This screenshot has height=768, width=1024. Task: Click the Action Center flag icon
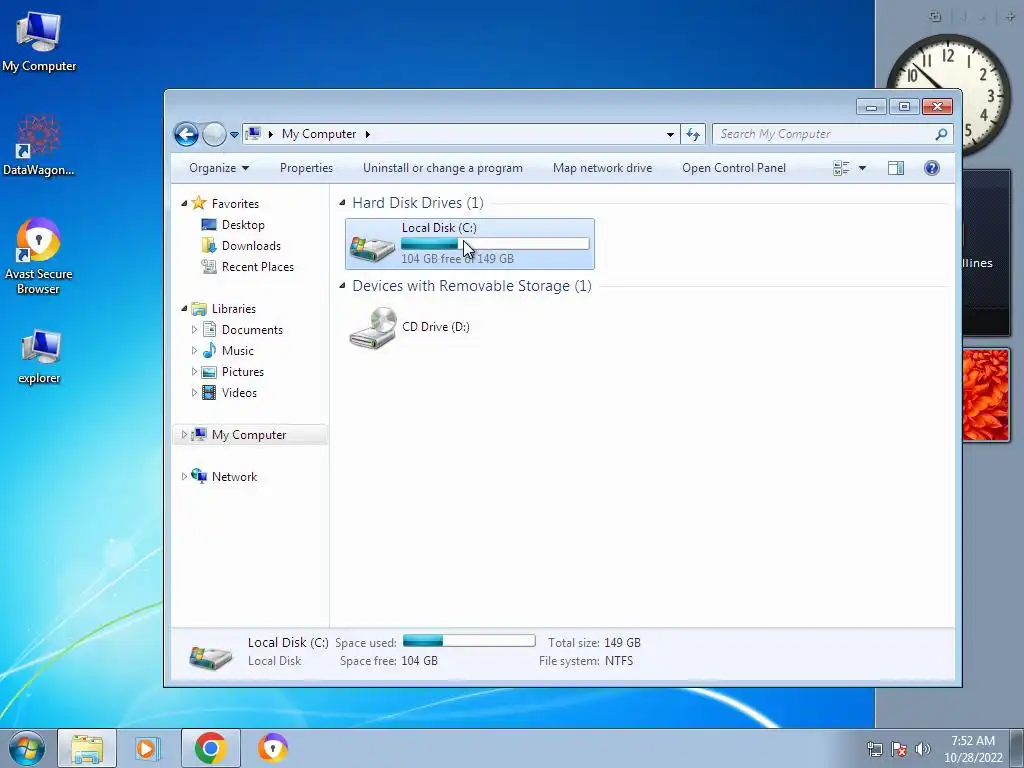tap(899, 749)
